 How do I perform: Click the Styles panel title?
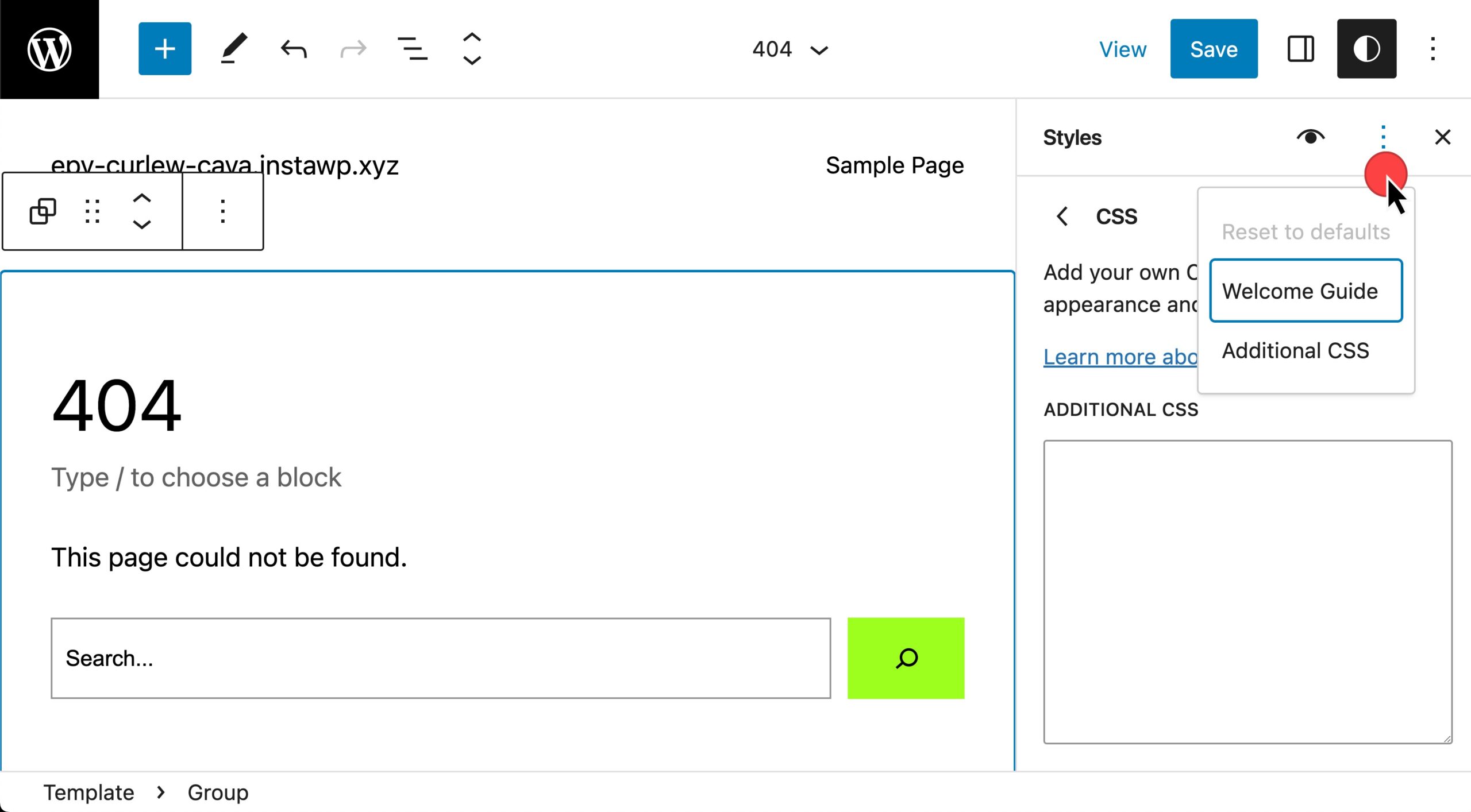point(1072,137)
